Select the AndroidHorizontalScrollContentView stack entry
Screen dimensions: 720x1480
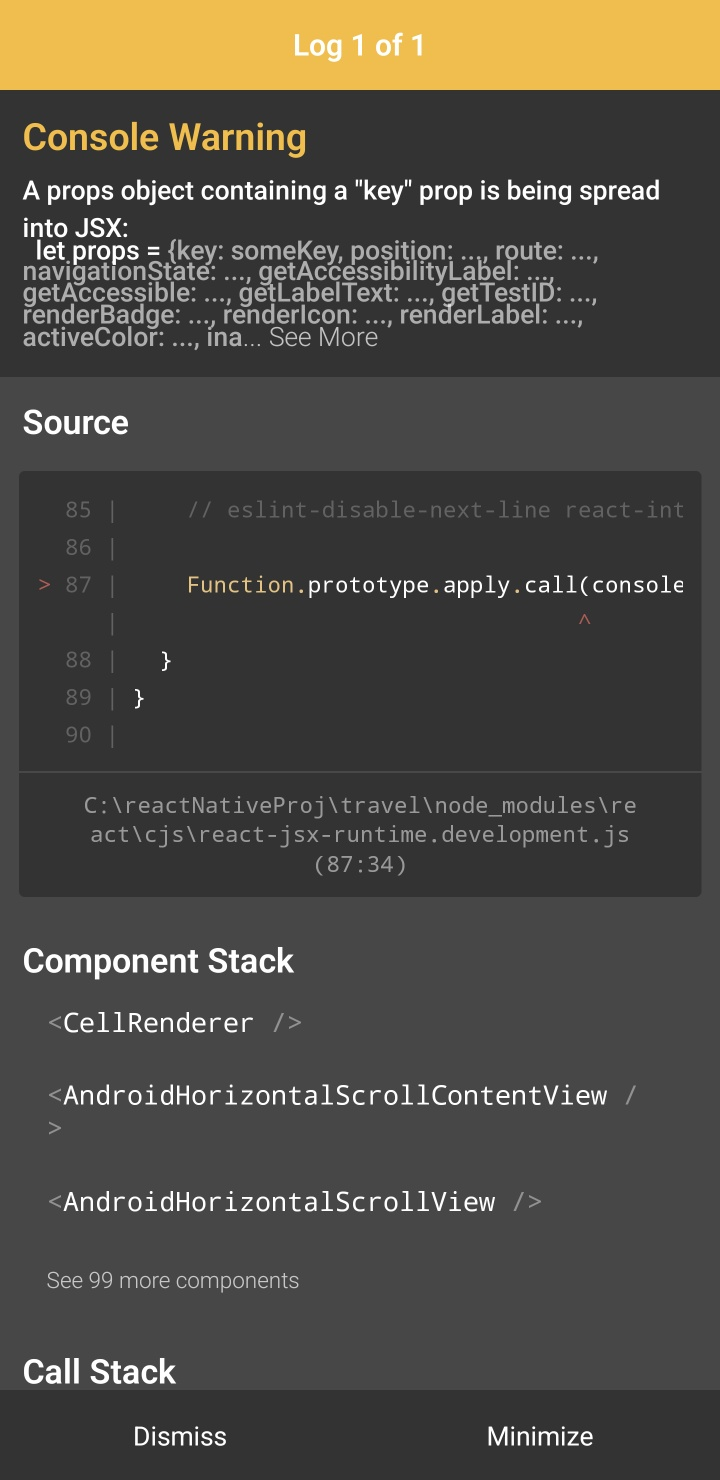(335, 1096)
